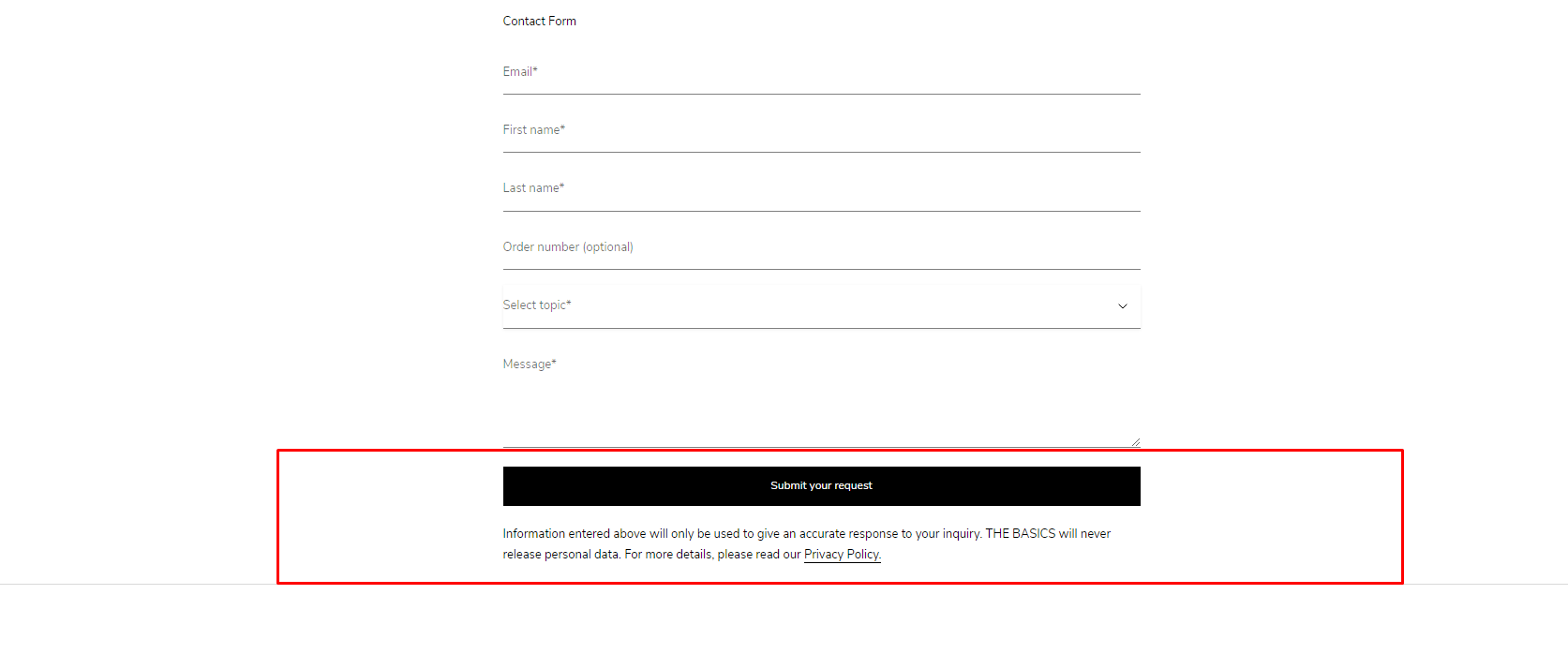
Task: Click the white "Submit your request" button text
Action: point(821,486)
